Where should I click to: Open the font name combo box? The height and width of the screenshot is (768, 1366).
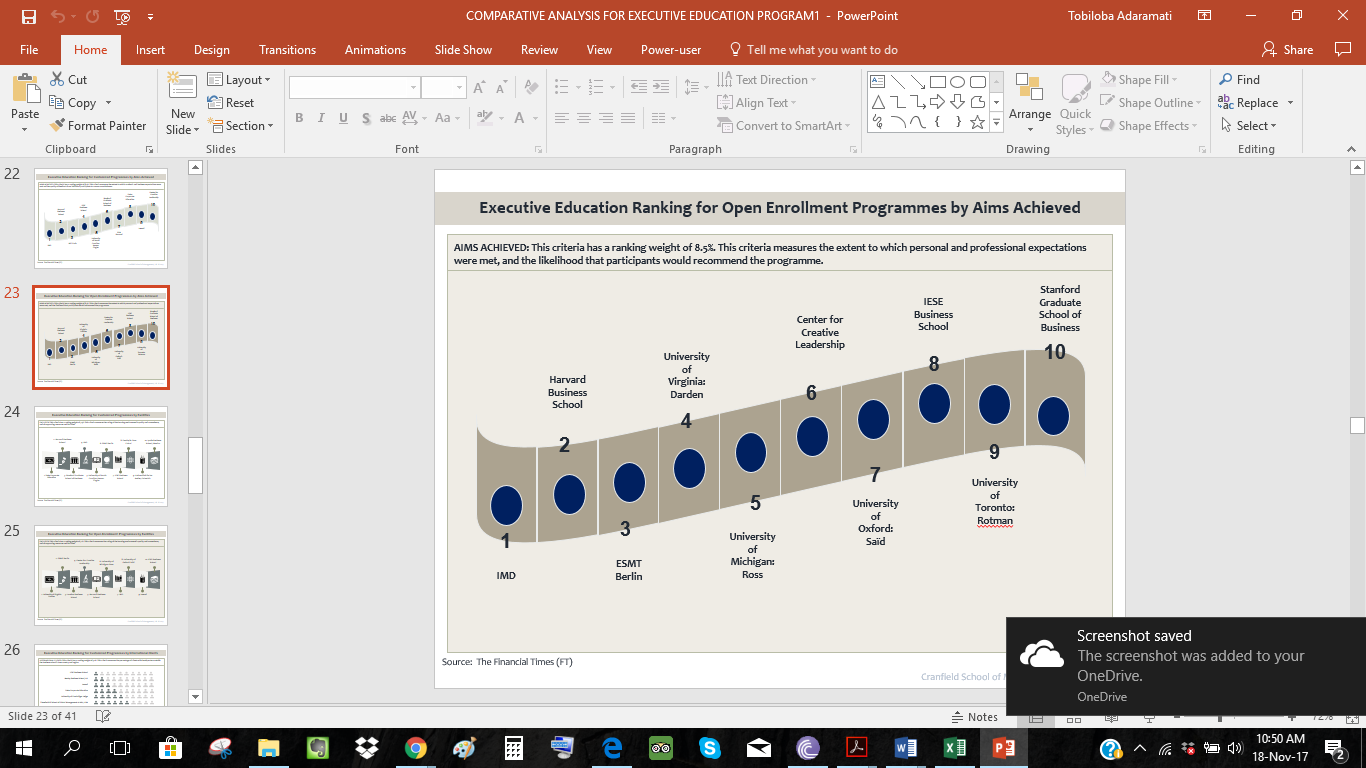click(x=354, y=88)
